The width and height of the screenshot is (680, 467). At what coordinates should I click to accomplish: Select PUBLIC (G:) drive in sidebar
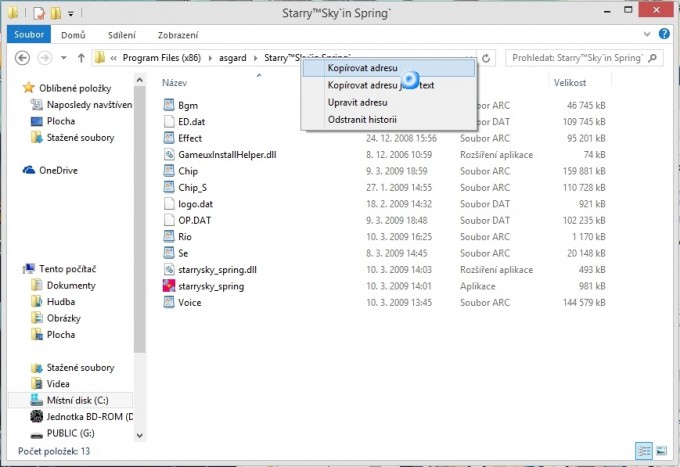[70, 433]
